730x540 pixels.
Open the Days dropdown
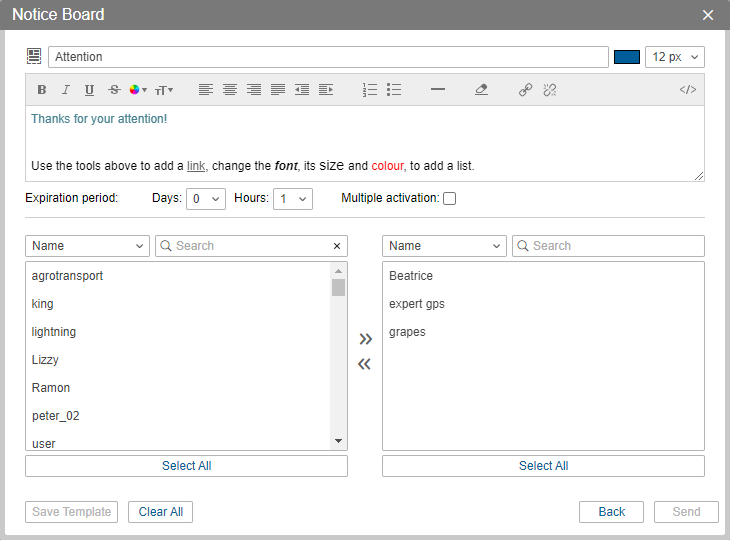(206, 199)
